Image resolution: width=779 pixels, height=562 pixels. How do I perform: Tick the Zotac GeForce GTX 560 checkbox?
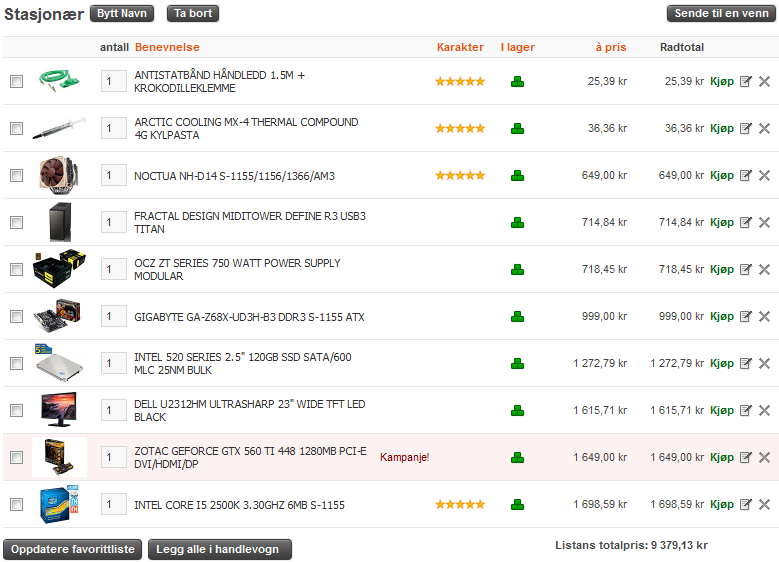pyautogui.click(x=16, y=457)
